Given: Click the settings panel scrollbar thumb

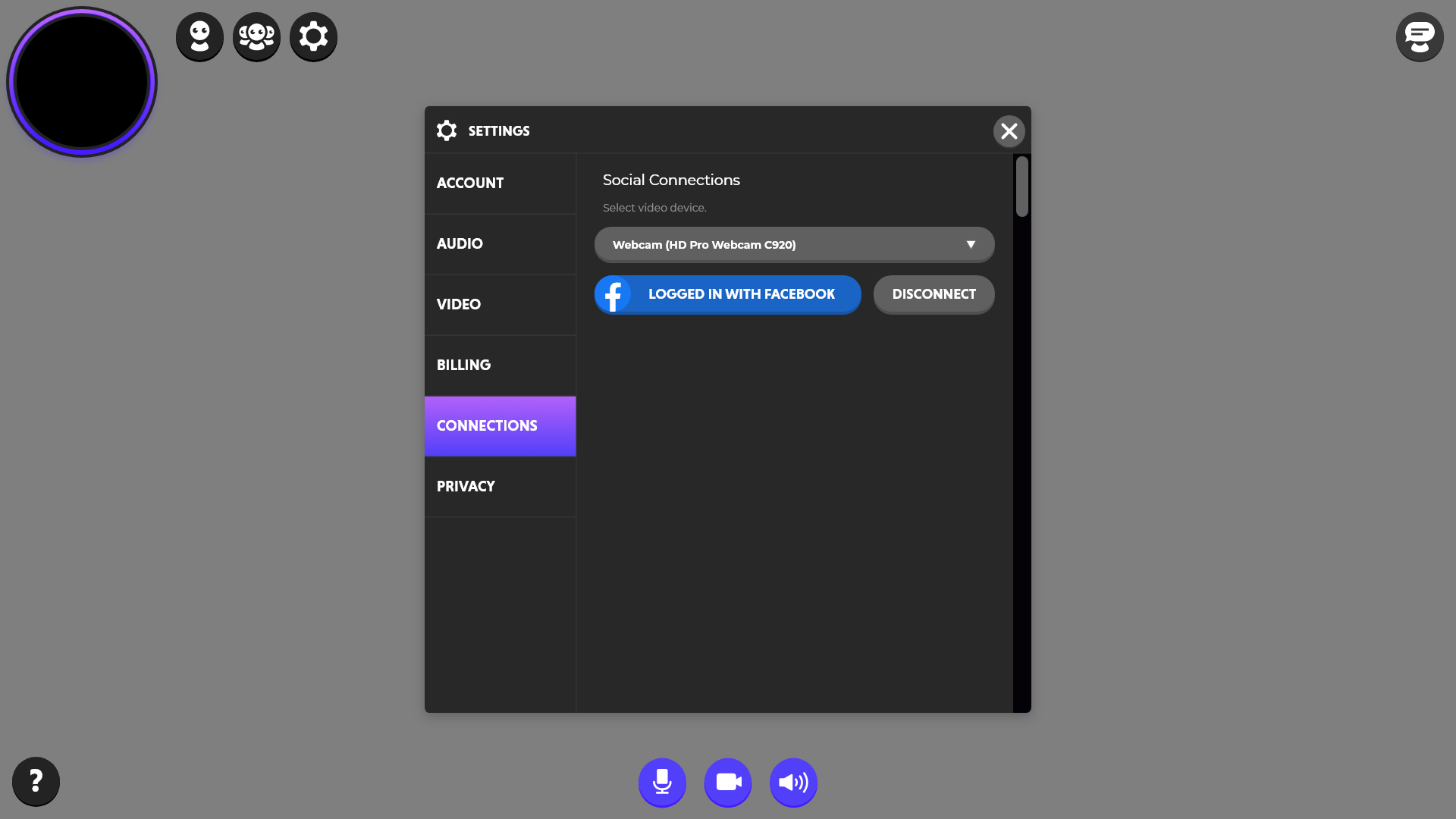Looking at the screenshot, I should 1022,187.
